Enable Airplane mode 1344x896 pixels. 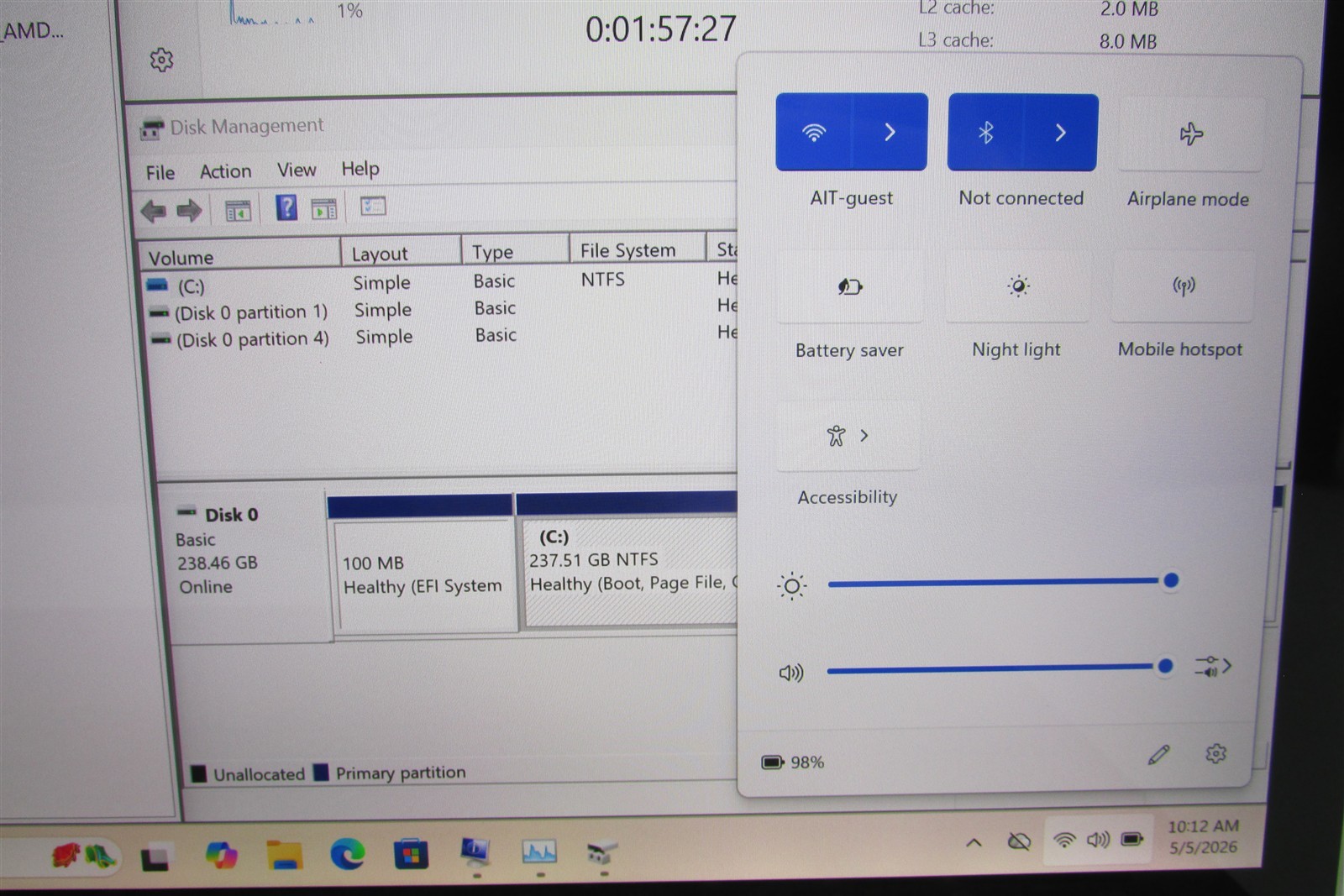click(1191, 134)
